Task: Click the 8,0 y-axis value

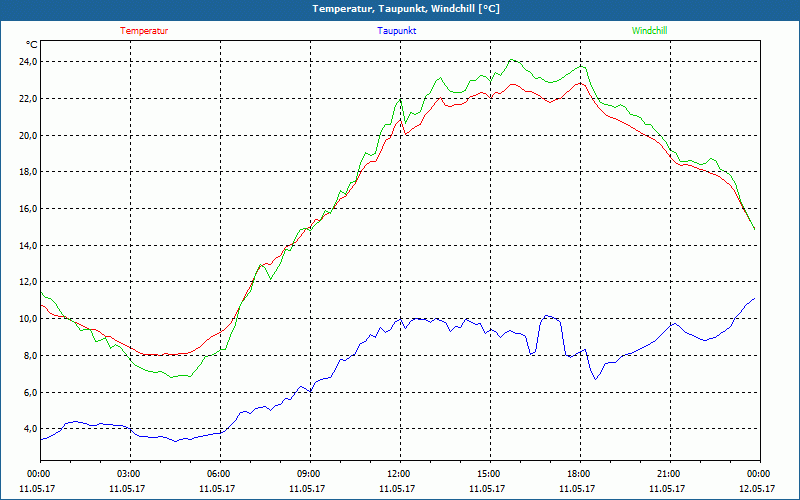Action: 31,356
